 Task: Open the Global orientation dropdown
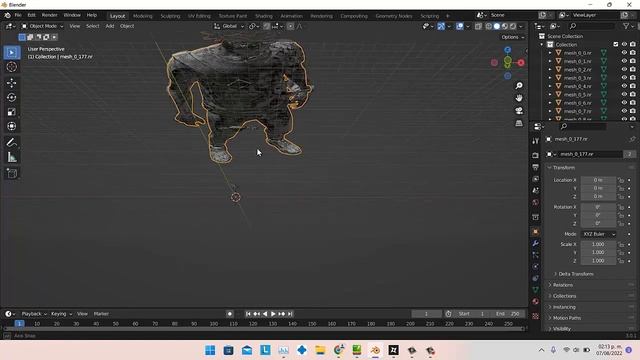click(229, 26)
